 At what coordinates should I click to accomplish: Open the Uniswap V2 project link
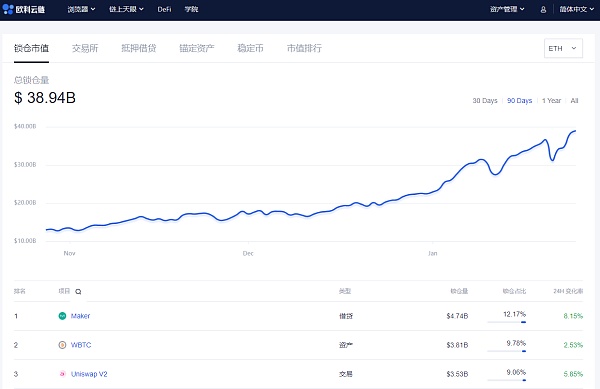[x=89, y=374]
